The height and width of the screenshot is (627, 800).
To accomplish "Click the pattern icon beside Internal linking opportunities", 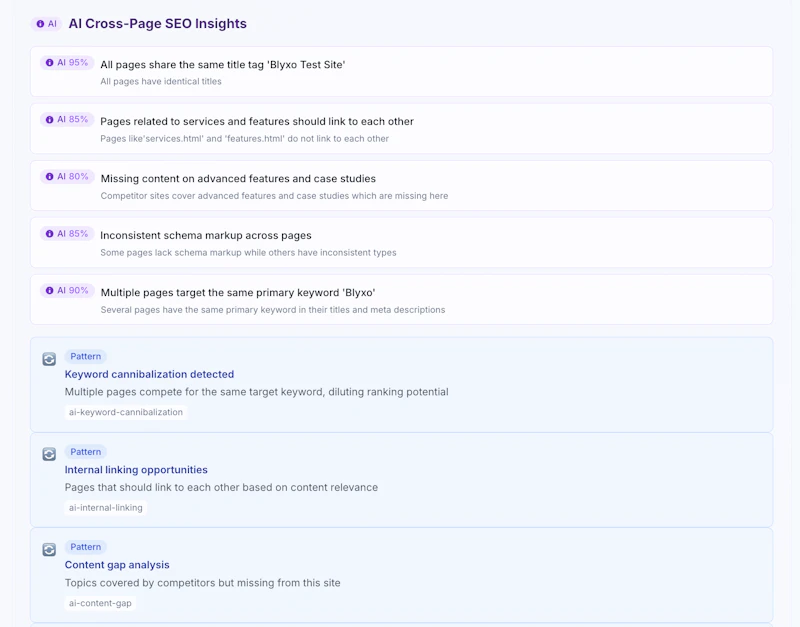I will pos(49,454).
